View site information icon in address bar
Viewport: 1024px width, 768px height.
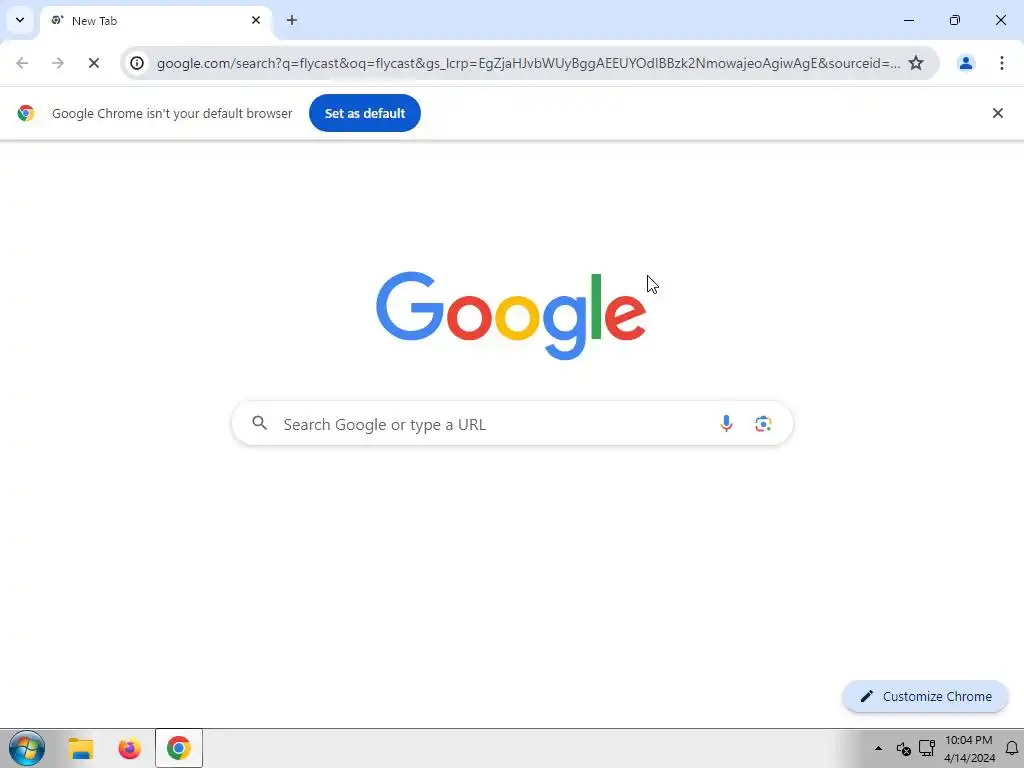click(136, 63)
